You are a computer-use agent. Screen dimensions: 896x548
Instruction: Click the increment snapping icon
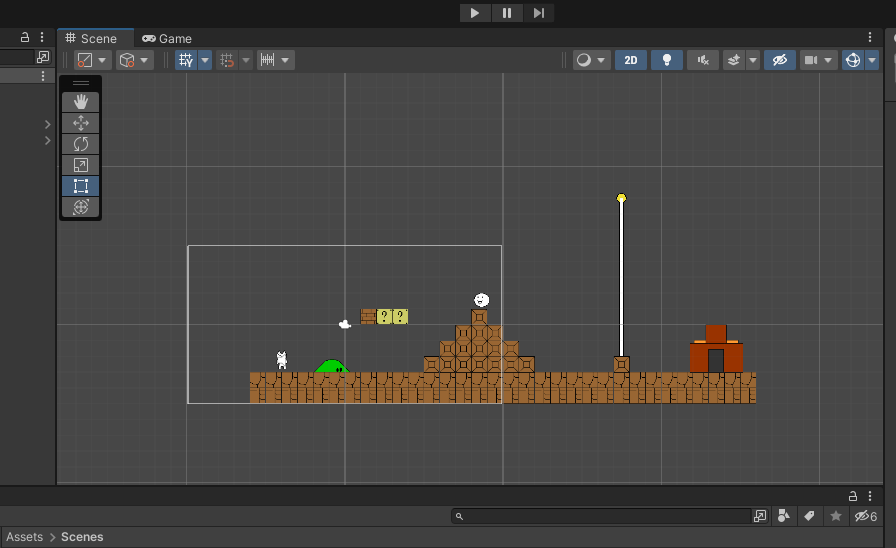pyautogui.click(x=267, y=60)
